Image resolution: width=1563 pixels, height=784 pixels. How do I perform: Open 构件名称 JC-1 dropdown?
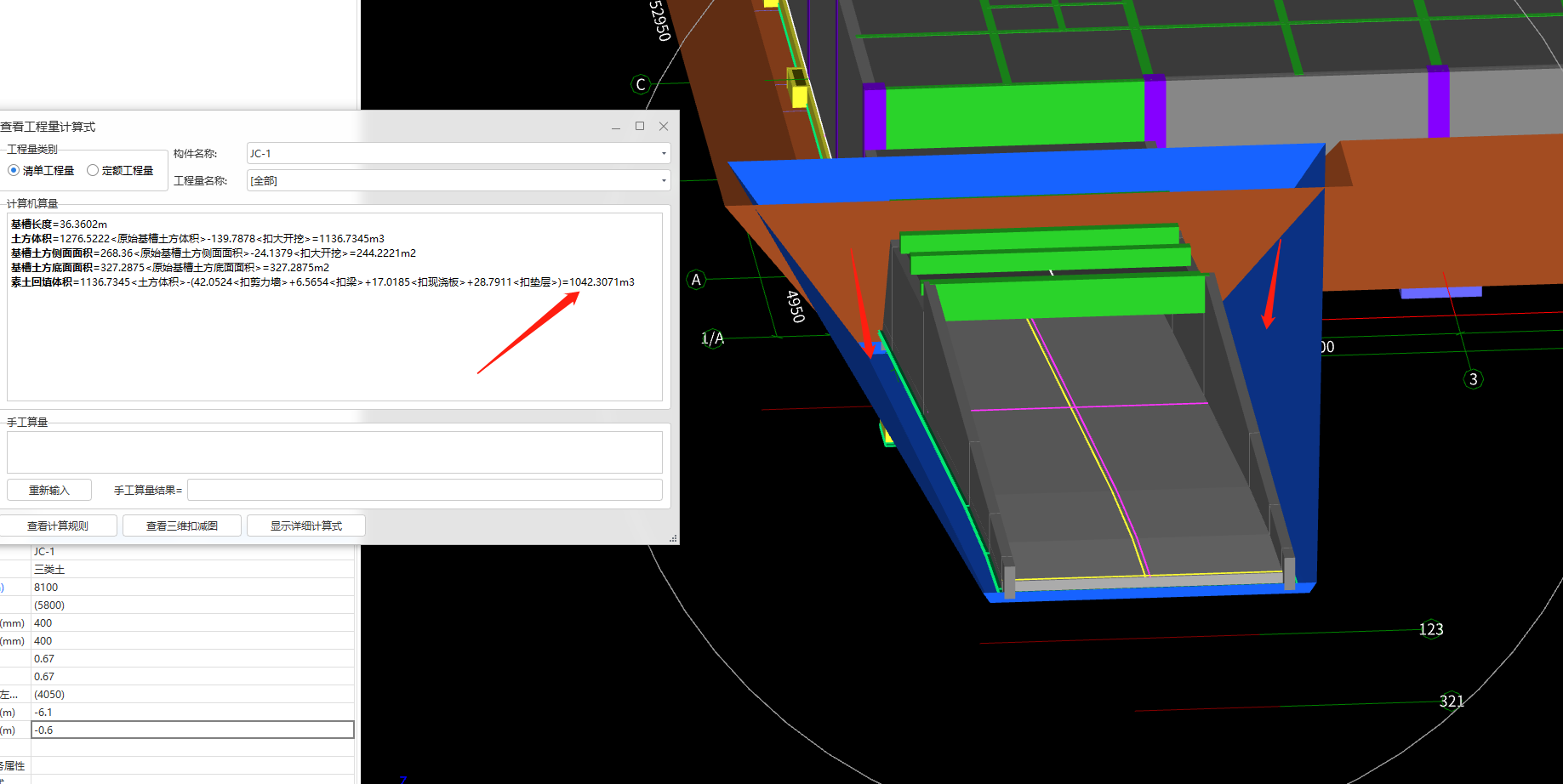pyautogui.click(x=459, y=153)
